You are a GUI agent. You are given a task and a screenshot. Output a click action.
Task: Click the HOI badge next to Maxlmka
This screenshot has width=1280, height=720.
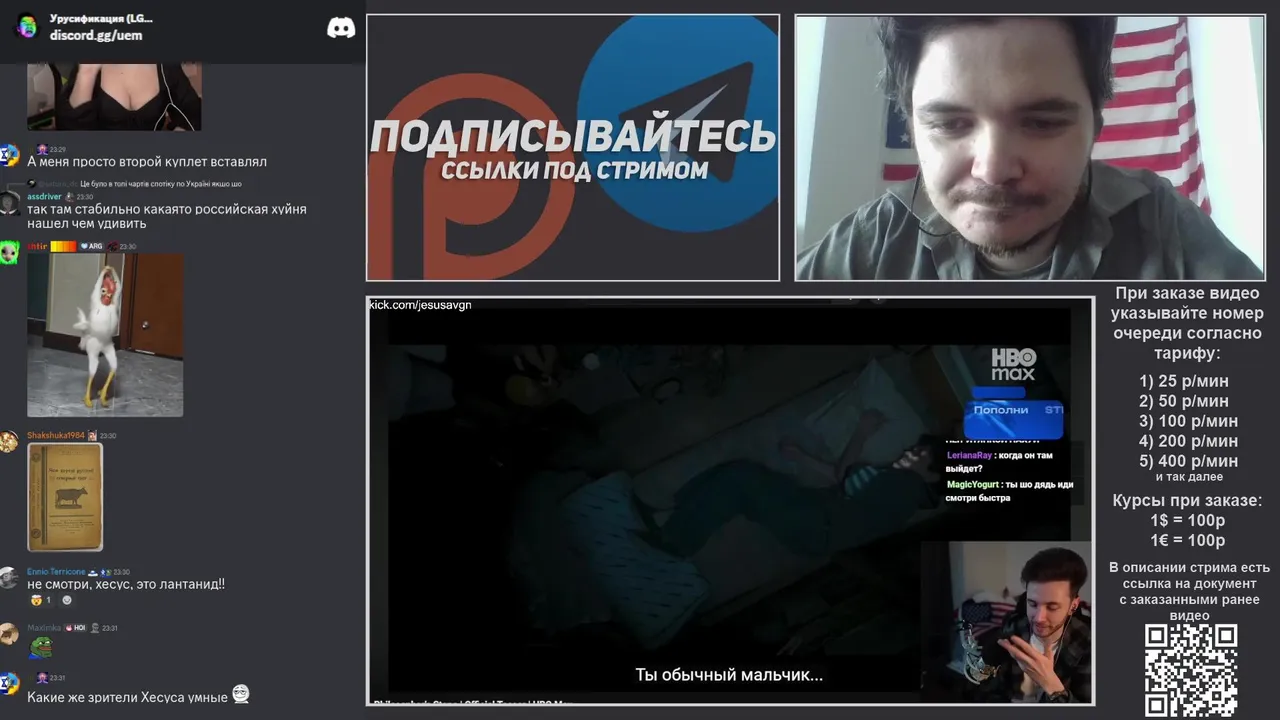click(76, 628)
